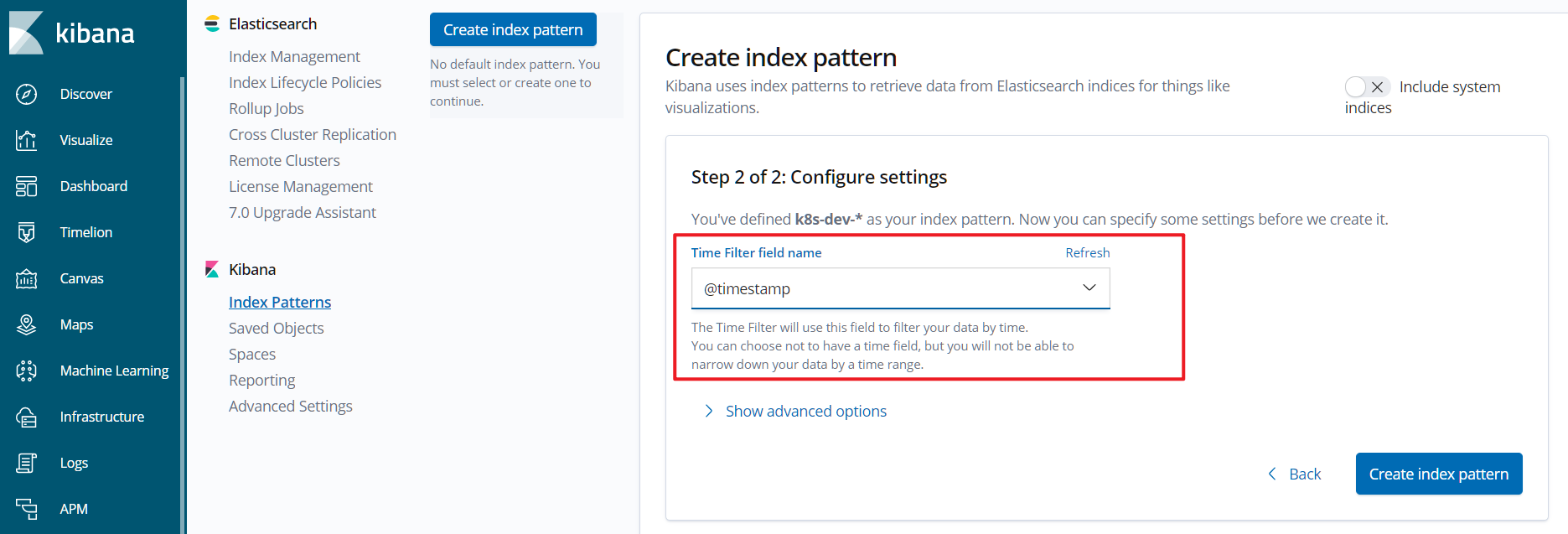Open Machine Learning sidebar icon

27,371
